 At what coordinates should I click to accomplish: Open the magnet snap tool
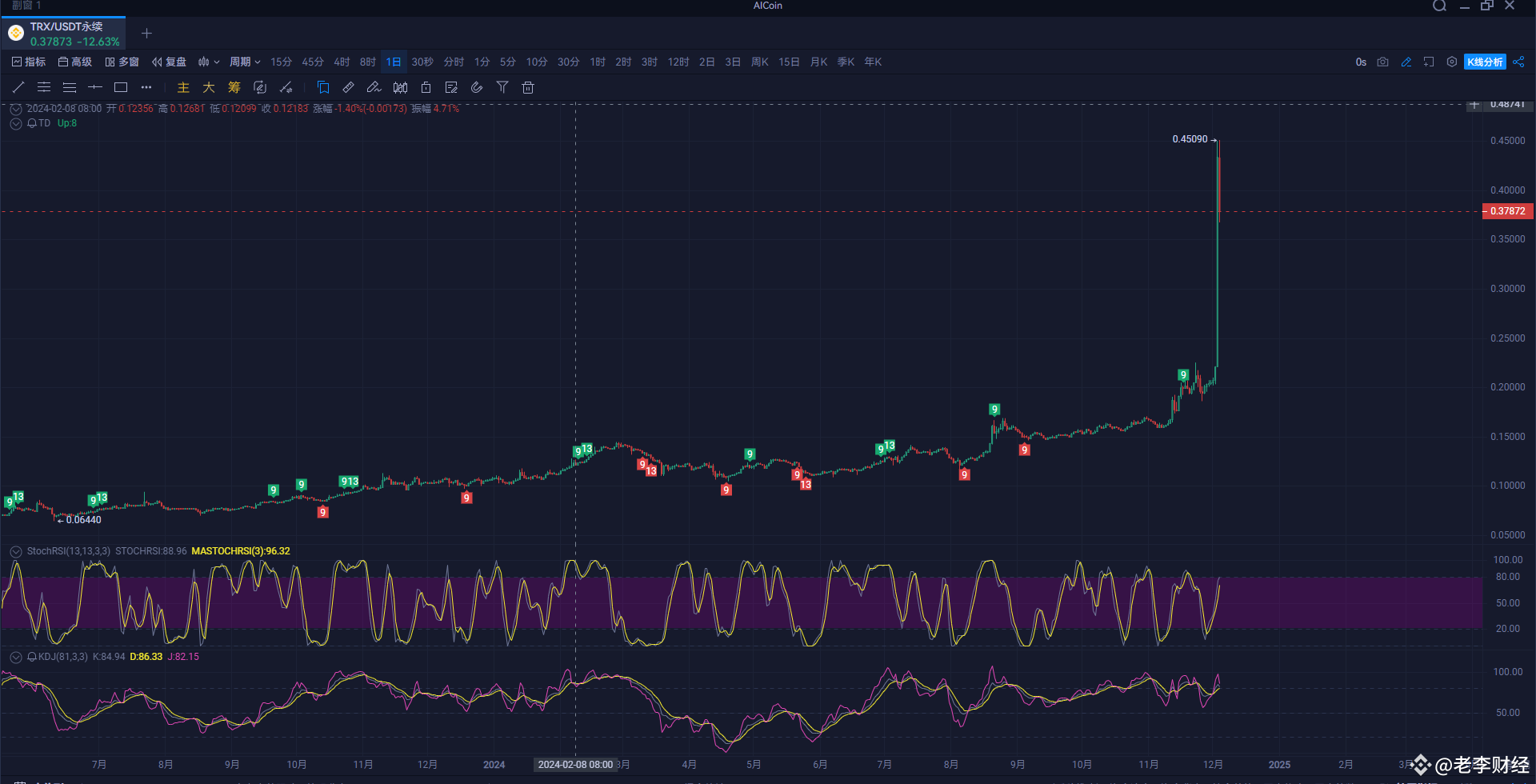pos(478,87)
